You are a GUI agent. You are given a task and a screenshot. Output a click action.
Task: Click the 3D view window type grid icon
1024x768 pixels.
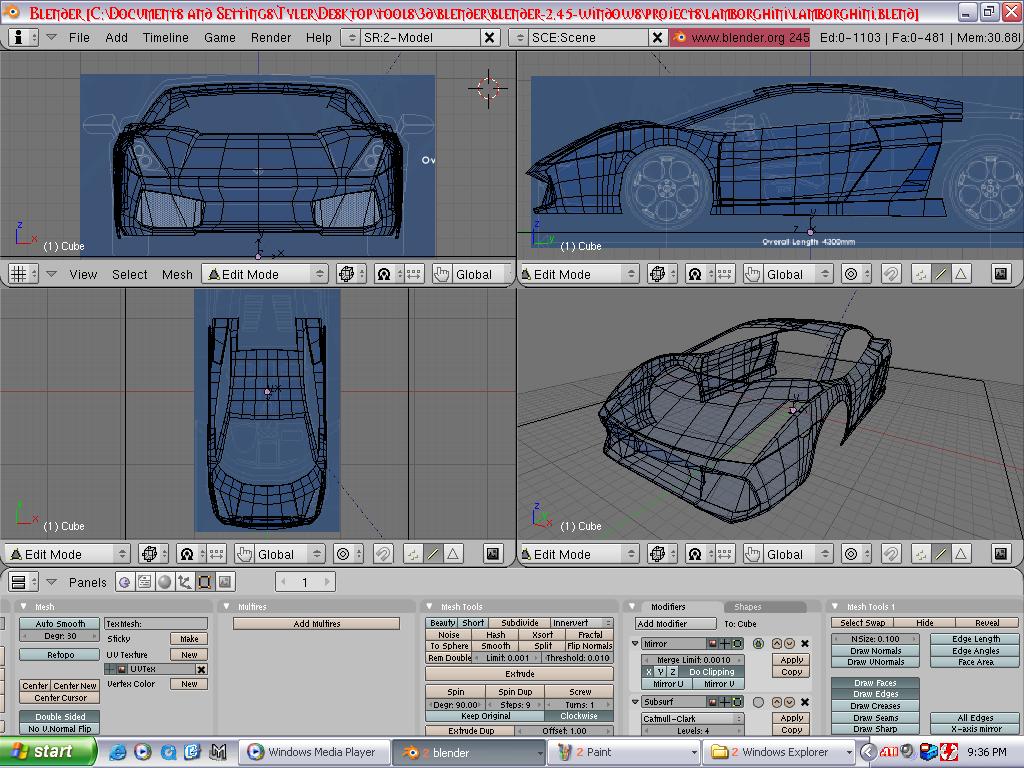(x=24, y=274)
